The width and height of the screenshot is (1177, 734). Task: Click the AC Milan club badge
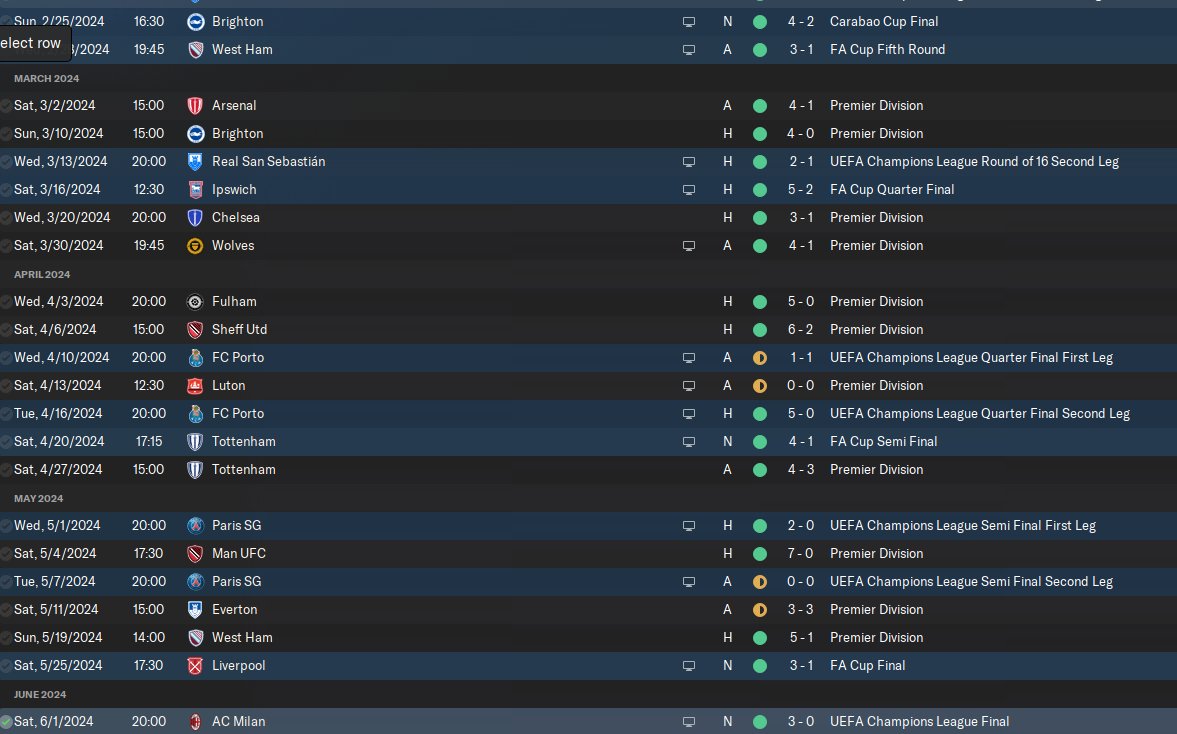pyautogui.click(x=195, y=722)
